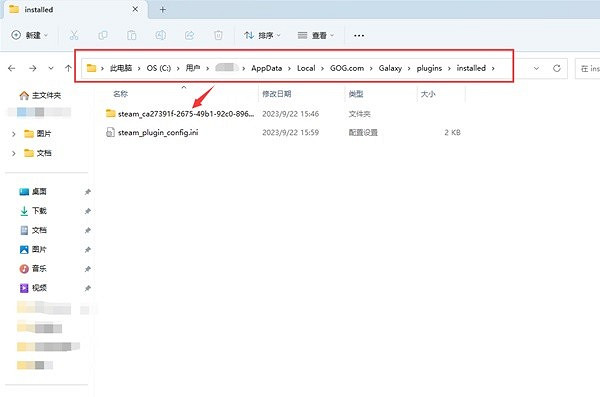Screen dimensions: 600x397
Task: Select the 图片 folder in navigation tree
Action: pos(38,134)
